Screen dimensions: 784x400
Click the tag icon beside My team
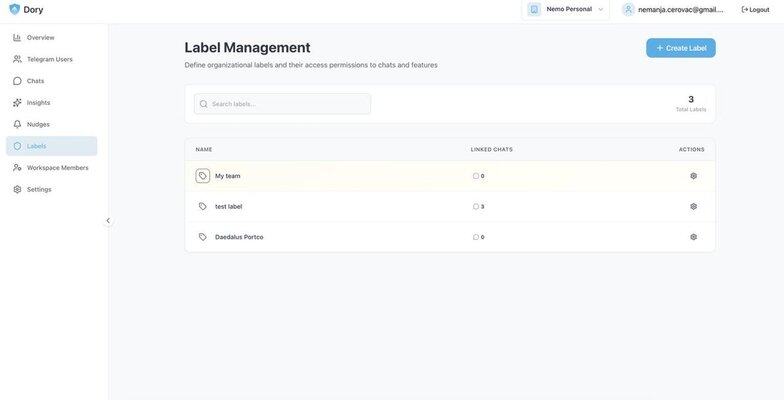[x=203, y=176]
